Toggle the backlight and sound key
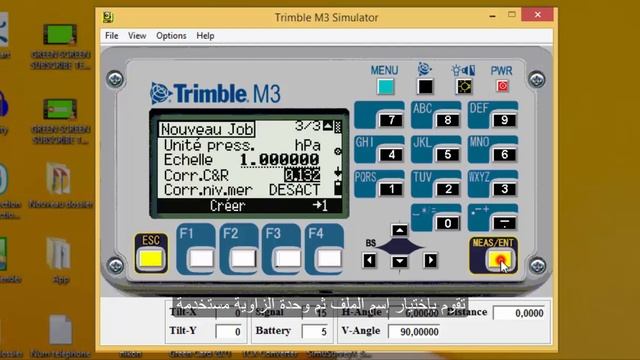The image size is (640, 360). pos(464,87)
